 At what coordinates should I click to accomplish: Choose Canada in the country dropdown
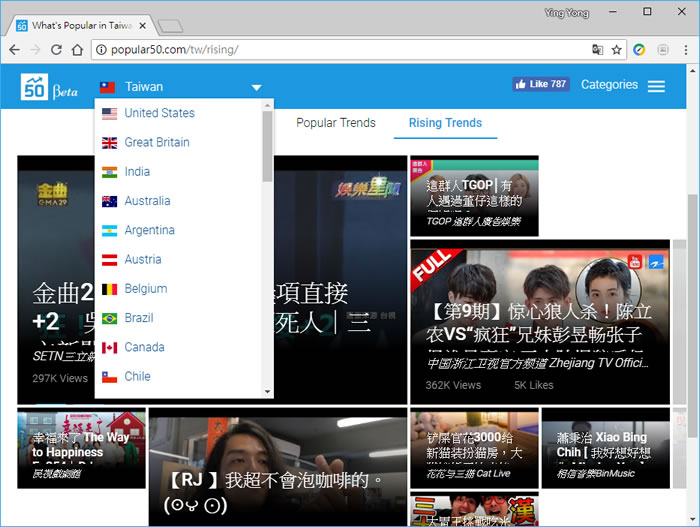[x=144, y=347]
